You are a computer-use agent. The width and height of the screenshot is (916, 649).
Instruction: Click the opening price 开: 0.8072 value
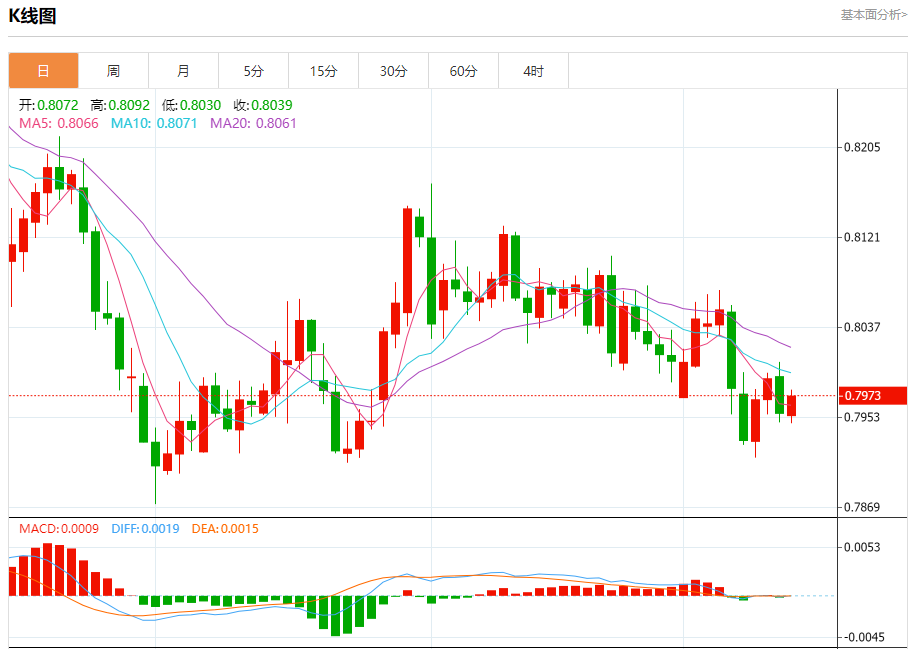(48, 105)
